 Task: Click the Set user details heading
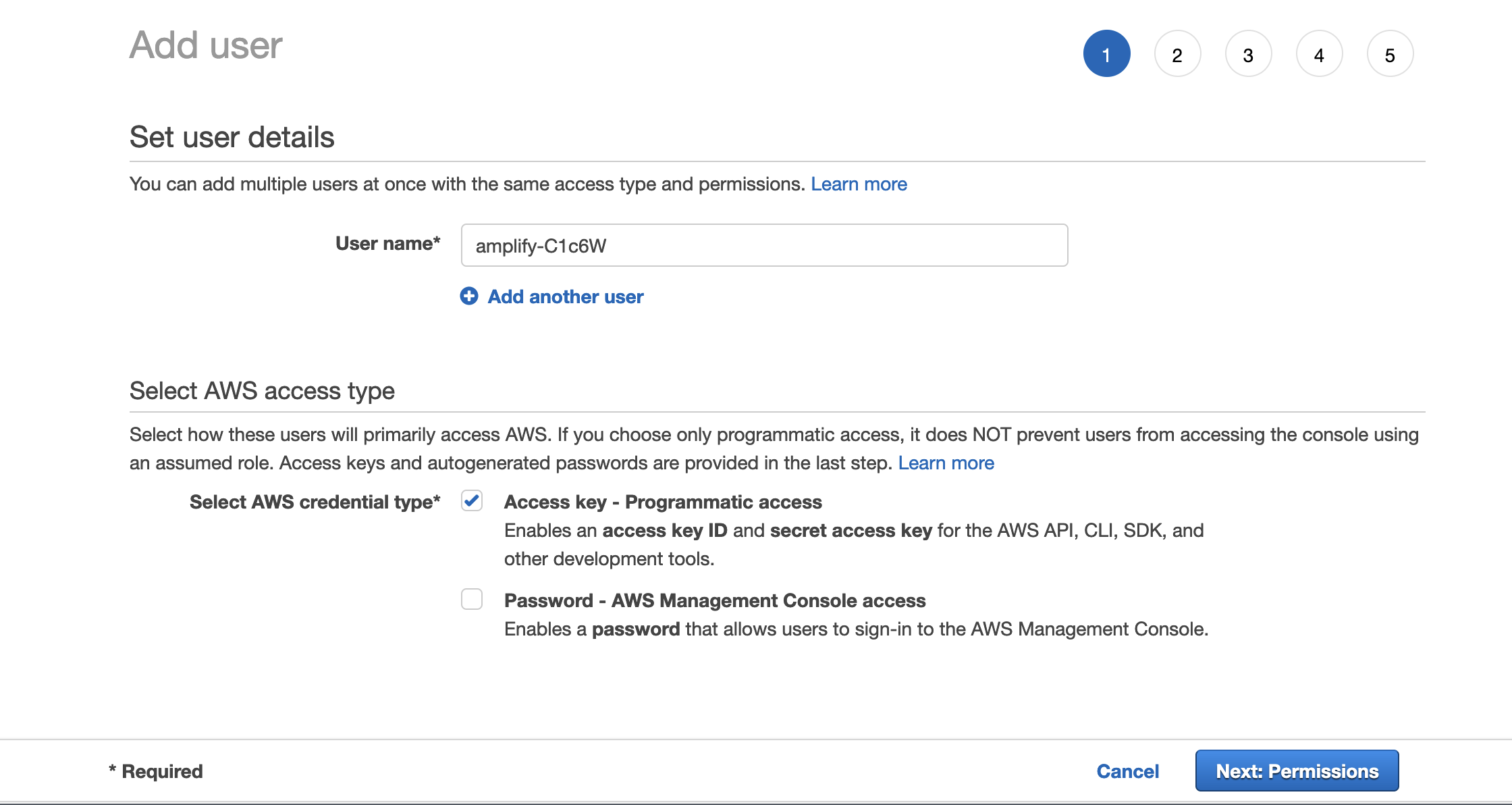[x=232, y=137]
